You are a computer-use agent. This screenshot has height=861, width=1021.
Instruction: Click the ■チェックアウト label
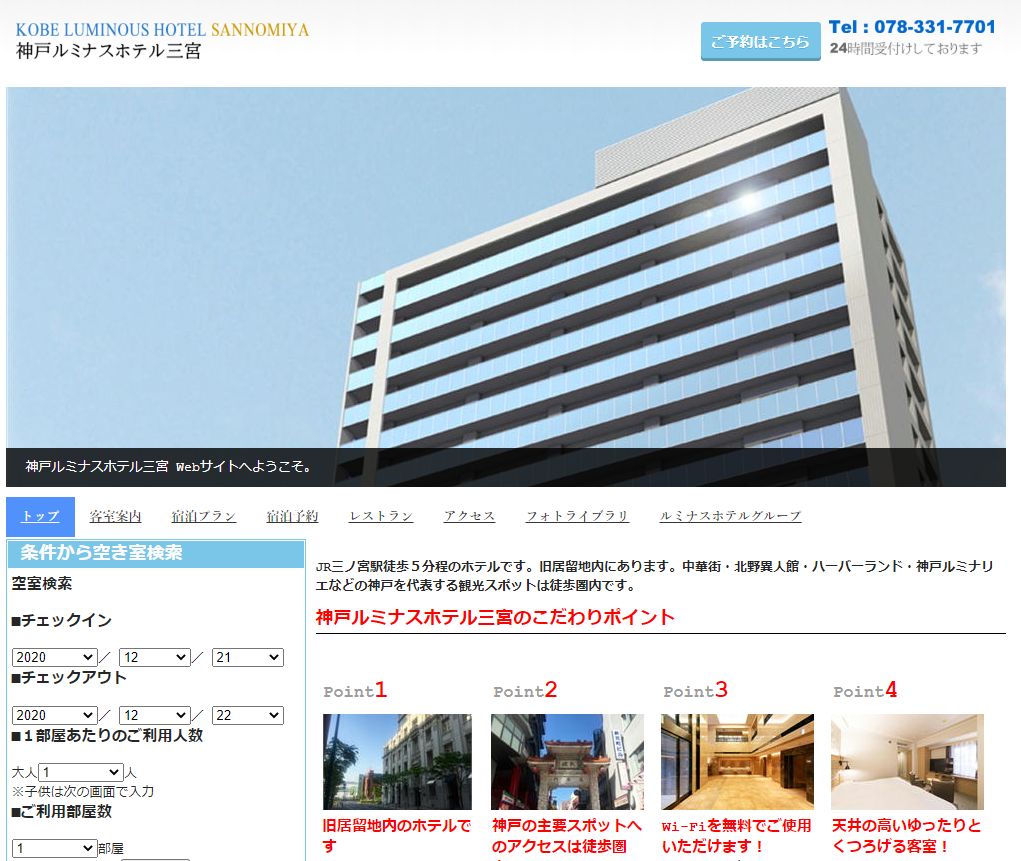tap(68, 678)
